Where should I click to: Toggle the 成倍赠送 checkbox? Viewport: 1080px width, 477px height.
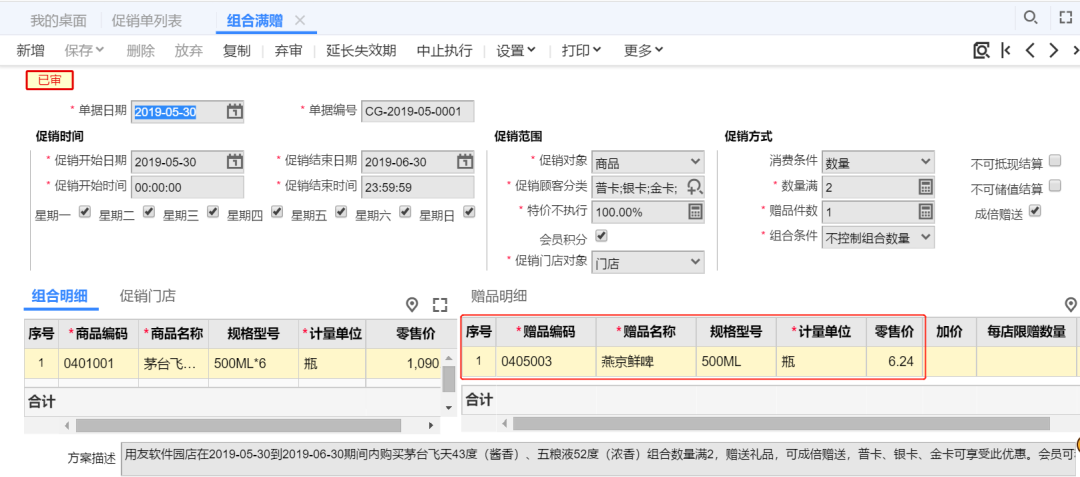click(x=1035, y=211)
